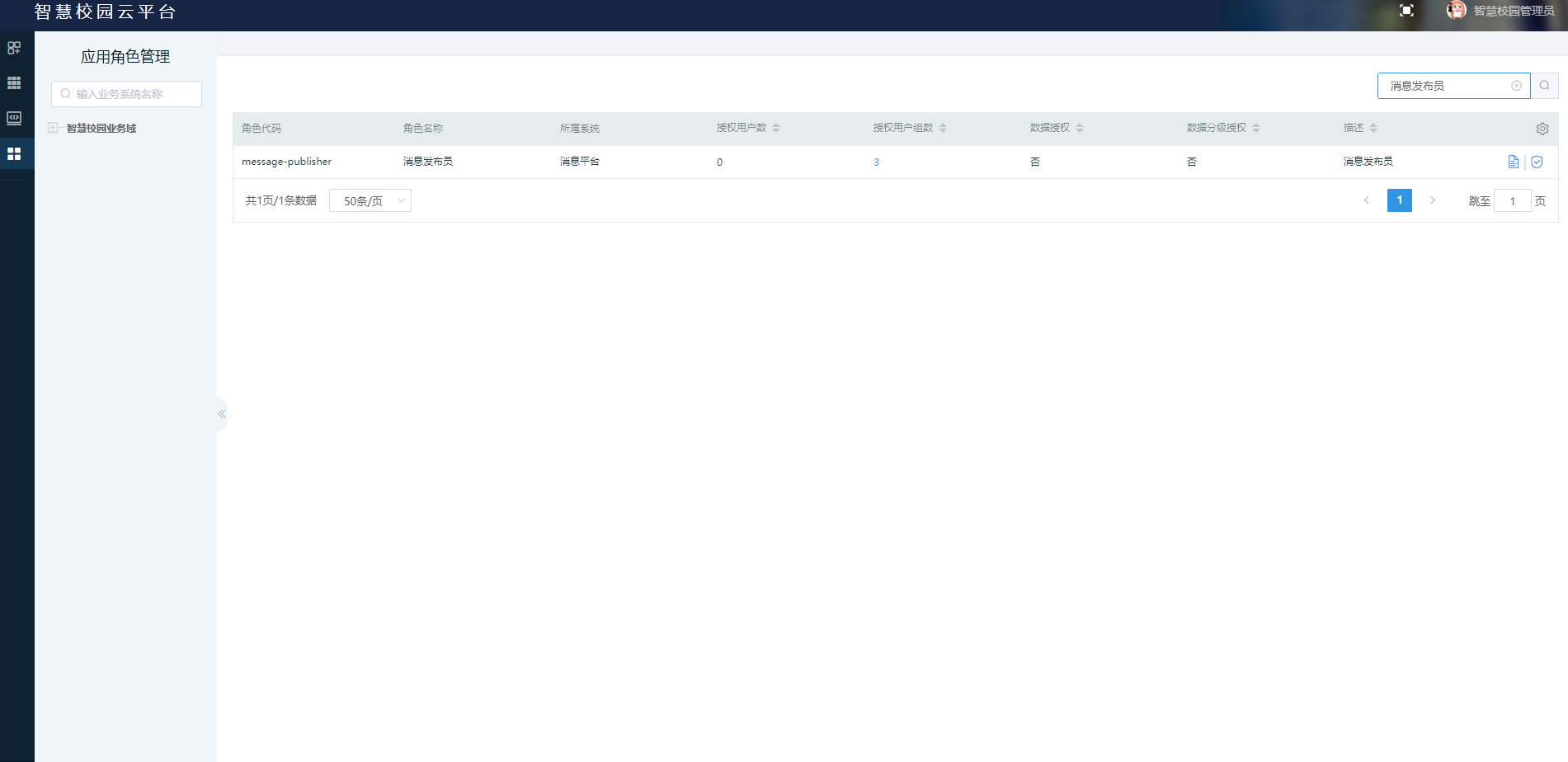
Task: Open table column settings gear
Action: (x=1542, y=129)
